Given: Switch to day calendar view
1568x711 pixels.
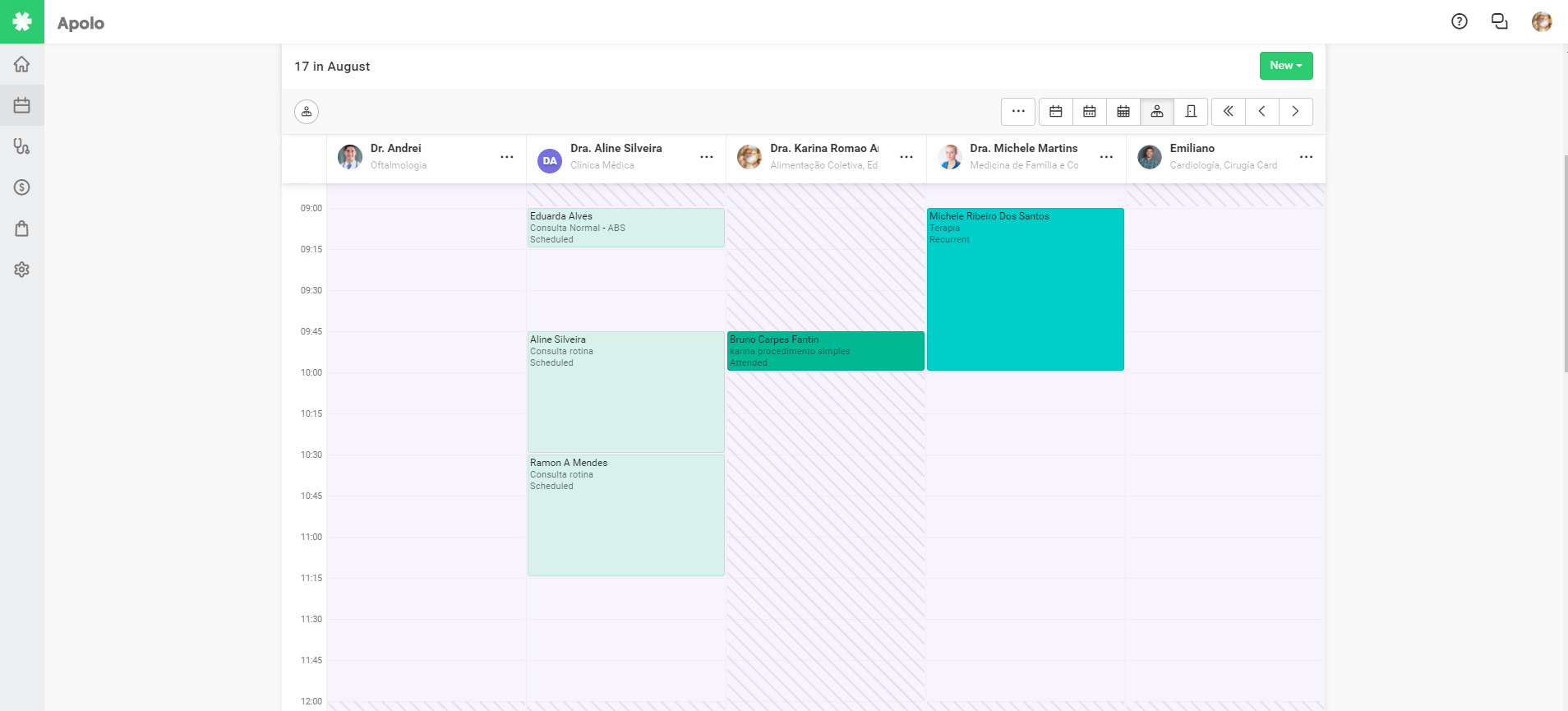Looking at the screenshot, I should tap(1056, 112).
